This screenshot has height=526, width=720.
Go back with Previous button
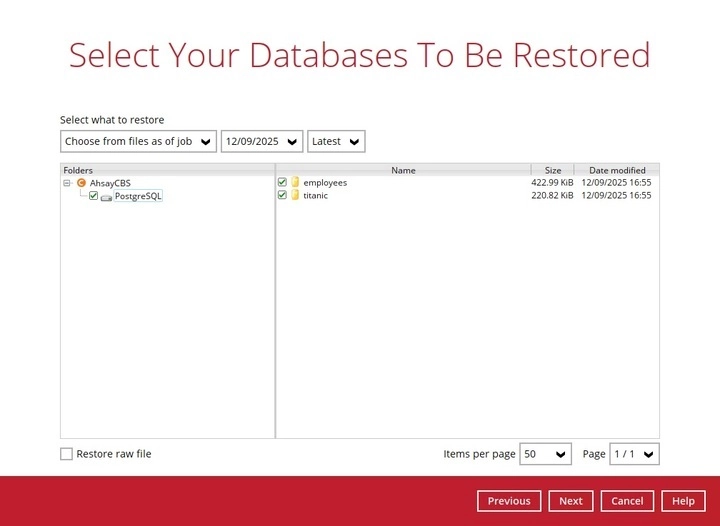pyautogui.click(x=509, y=501)
